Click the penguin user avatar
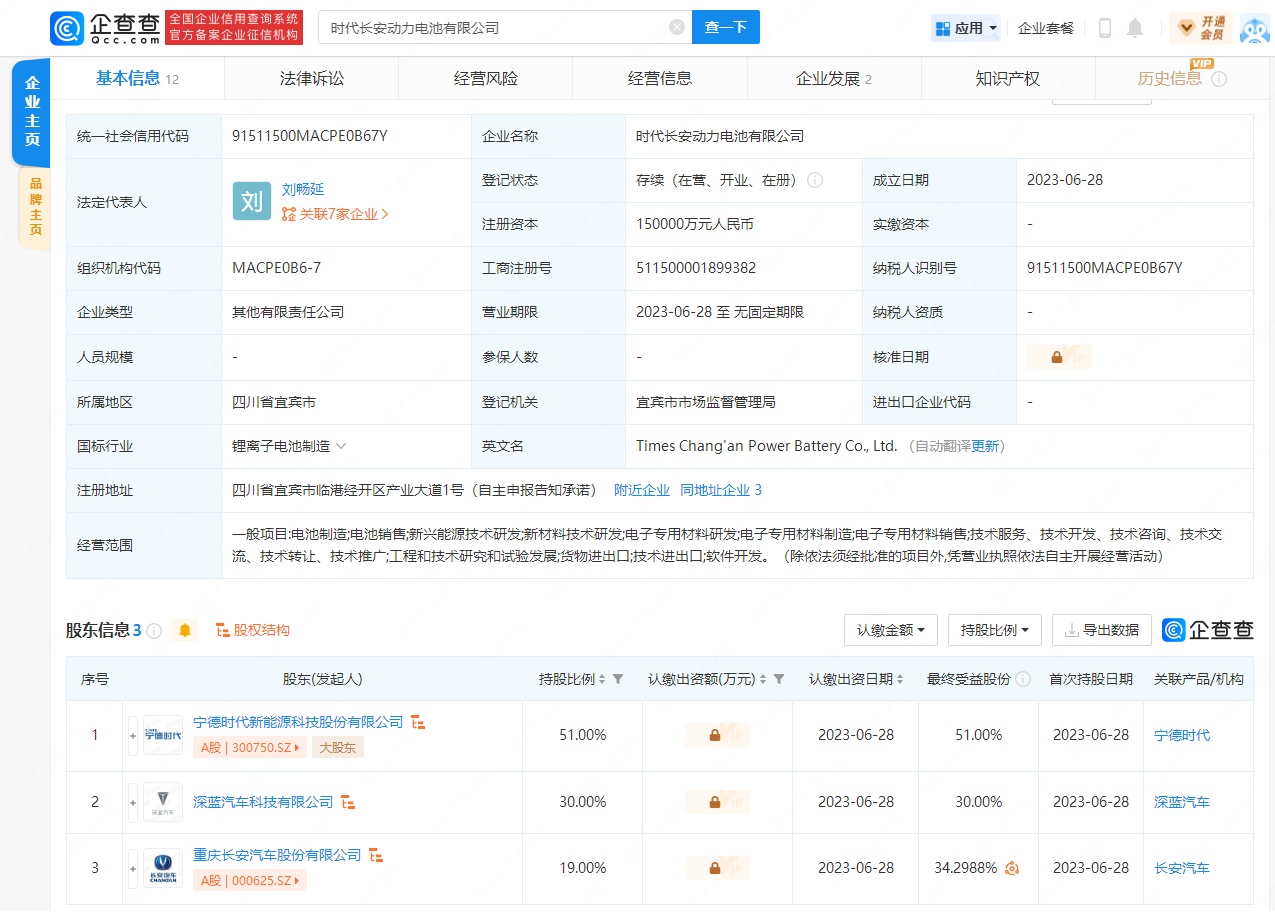Viewport: 1275px width, 919px height. [x=1254, y=28]
